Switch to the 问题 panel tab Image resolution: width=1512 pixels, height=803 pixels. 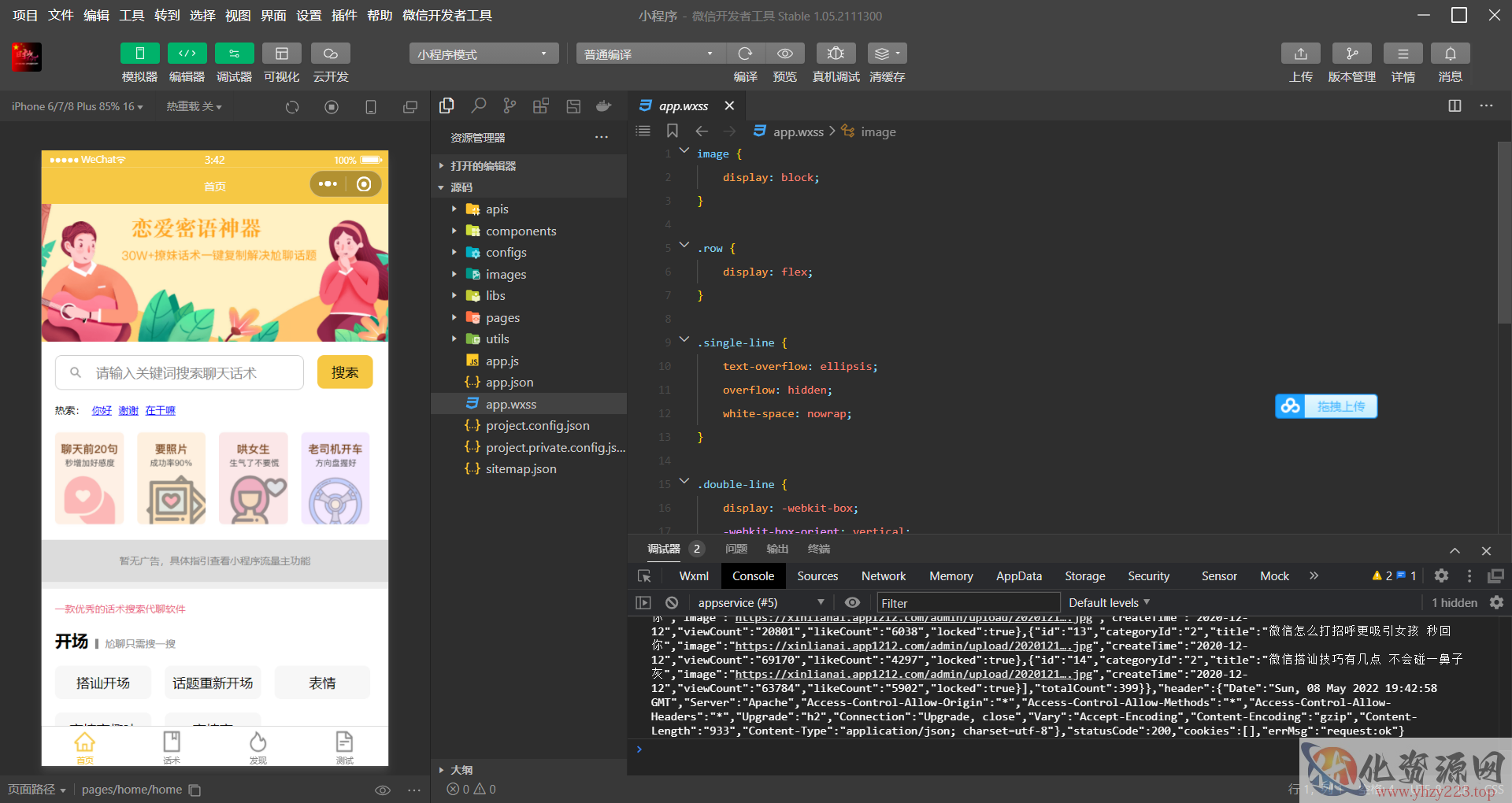point(736,549)
